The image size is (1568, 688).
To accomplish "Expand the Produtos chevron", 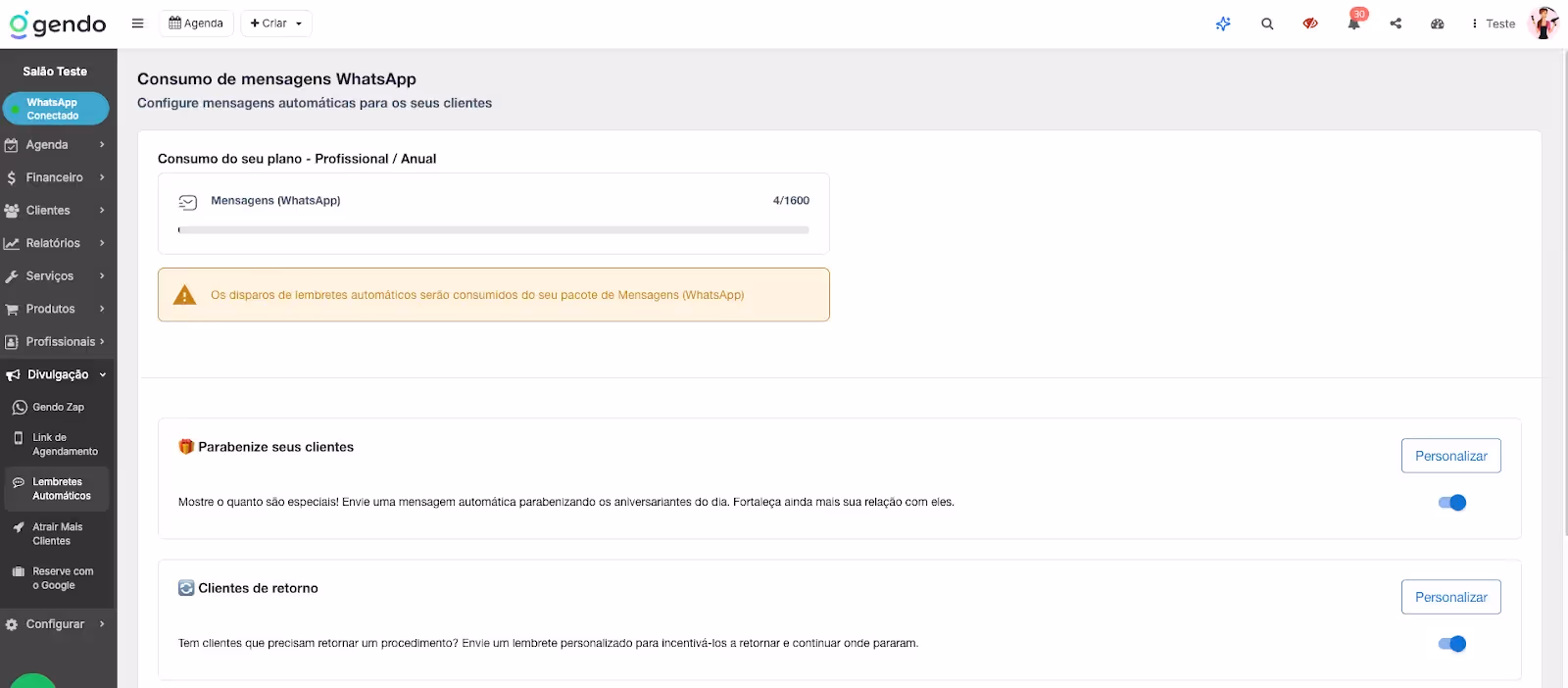I will (x=102, y=309).
